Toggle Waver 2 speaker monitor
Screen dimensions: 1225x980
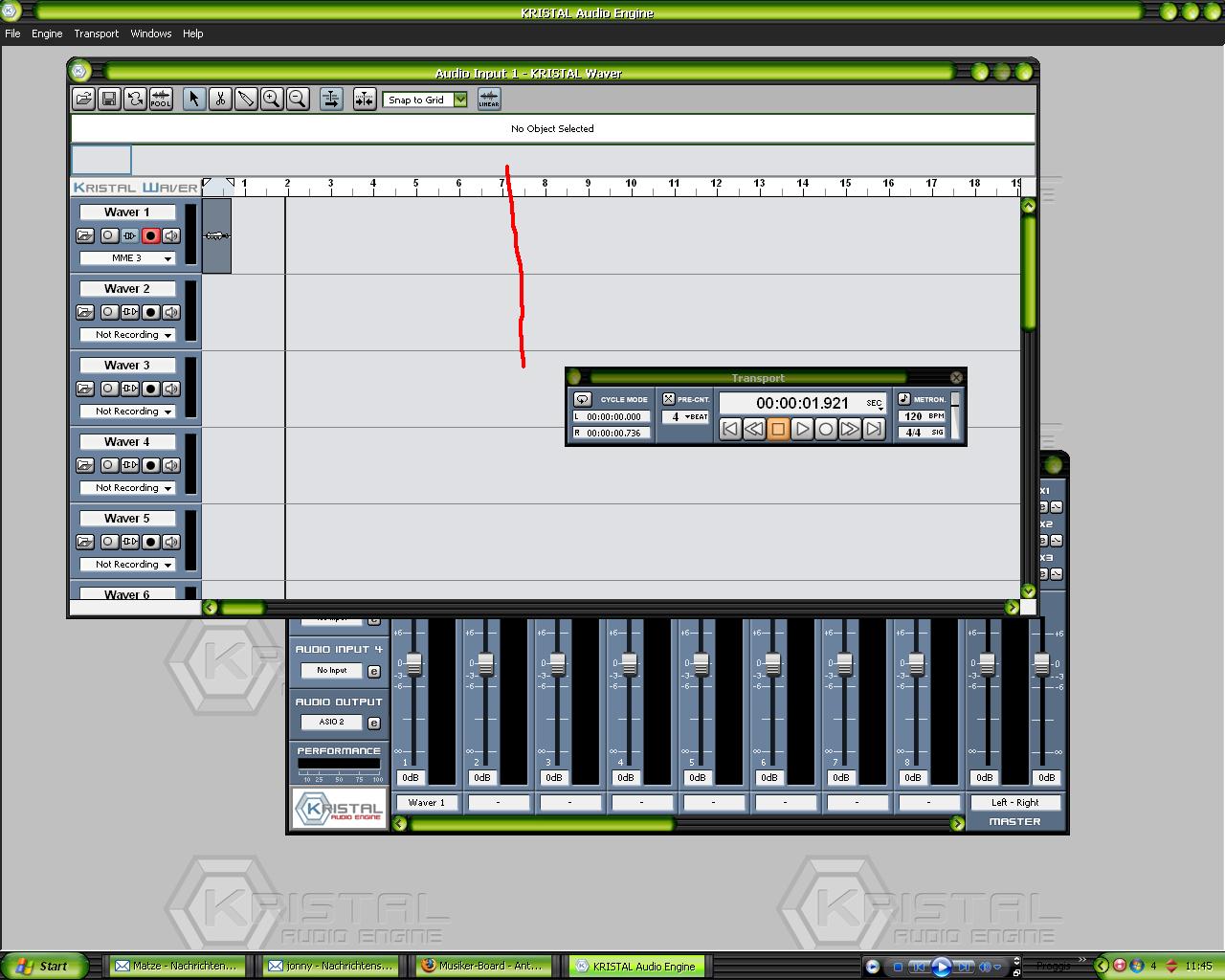[x=171, y=312]
